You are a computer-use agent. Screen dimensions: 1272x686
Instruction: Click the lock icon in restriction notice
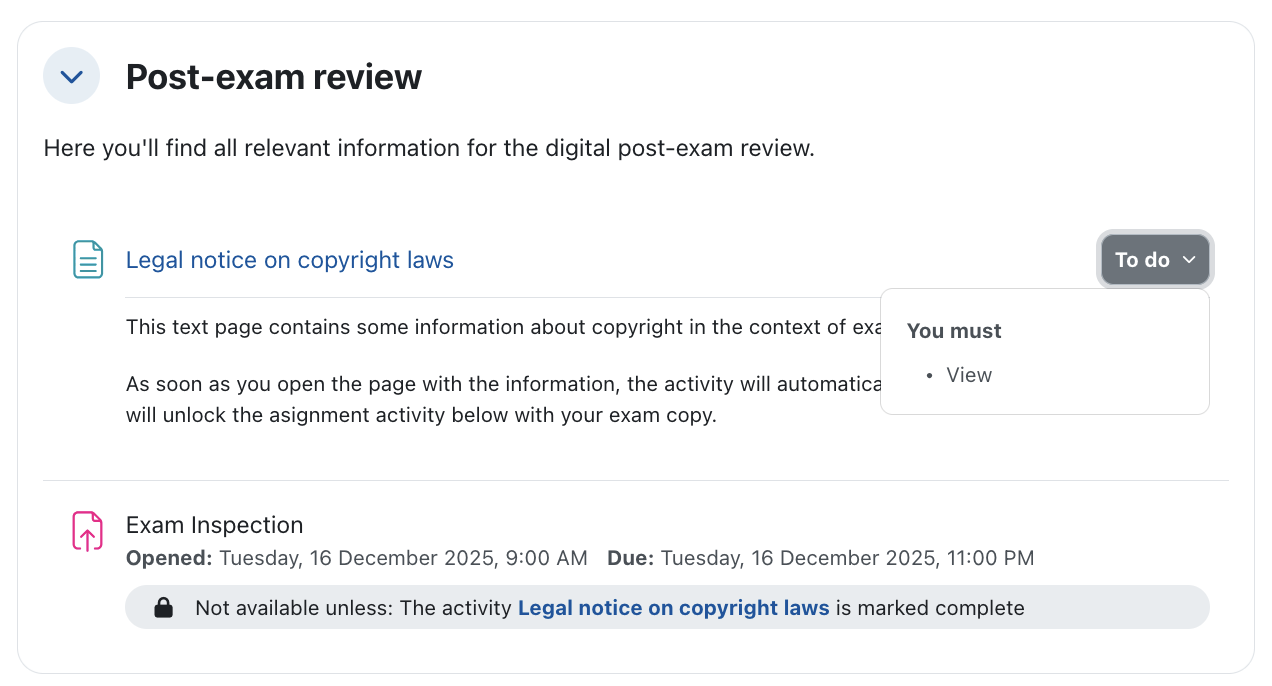click(163, 608)
